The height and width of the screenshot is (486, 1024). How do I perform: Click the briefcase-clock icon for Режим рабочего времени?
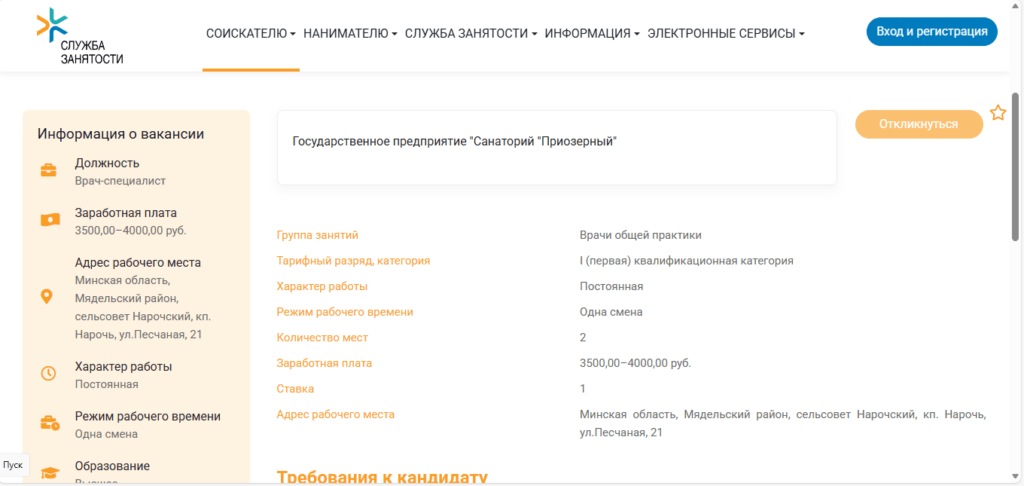tap(48, 424)
